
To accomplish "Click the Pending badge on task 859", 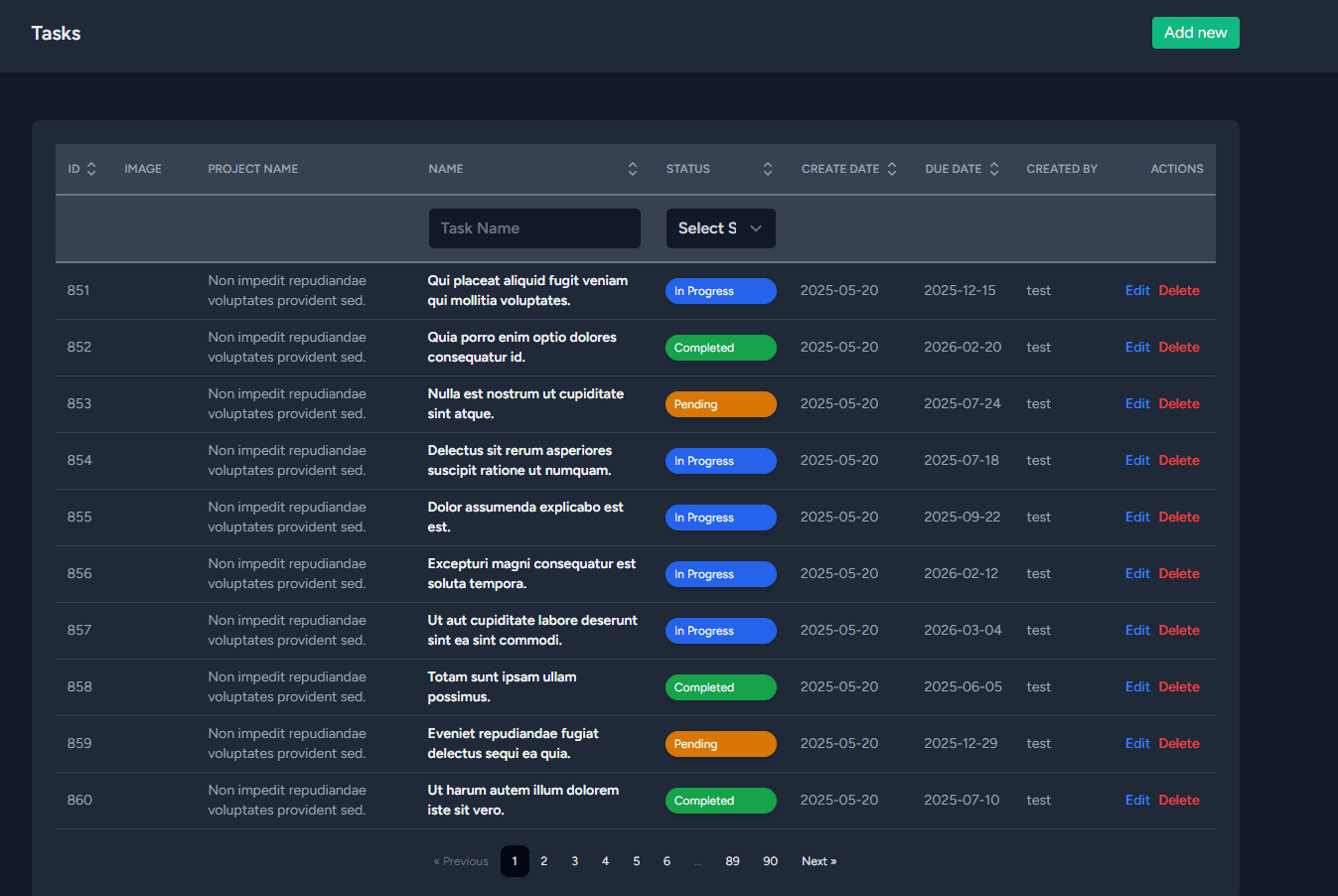I will click(721, 743).
